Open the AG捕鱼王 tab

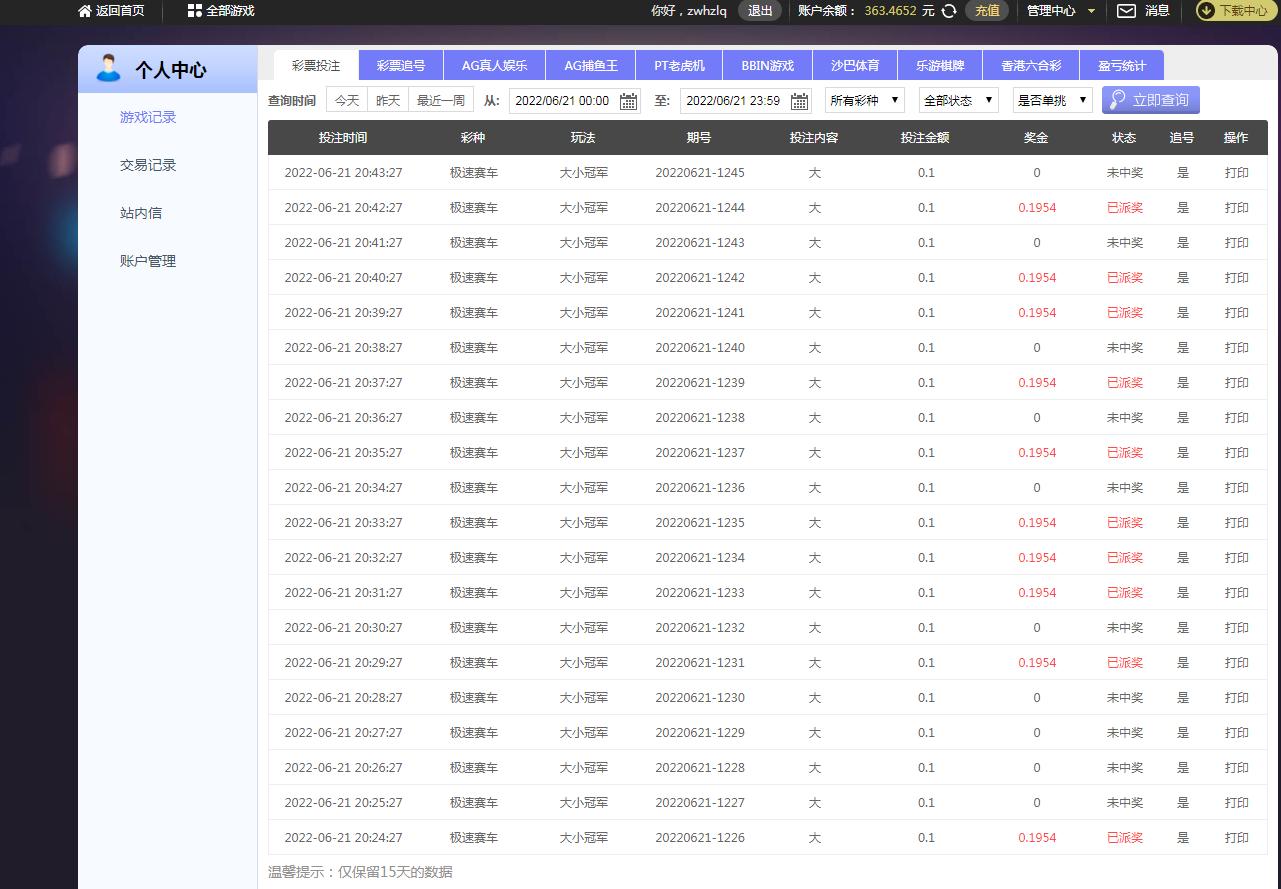point(591,65)
